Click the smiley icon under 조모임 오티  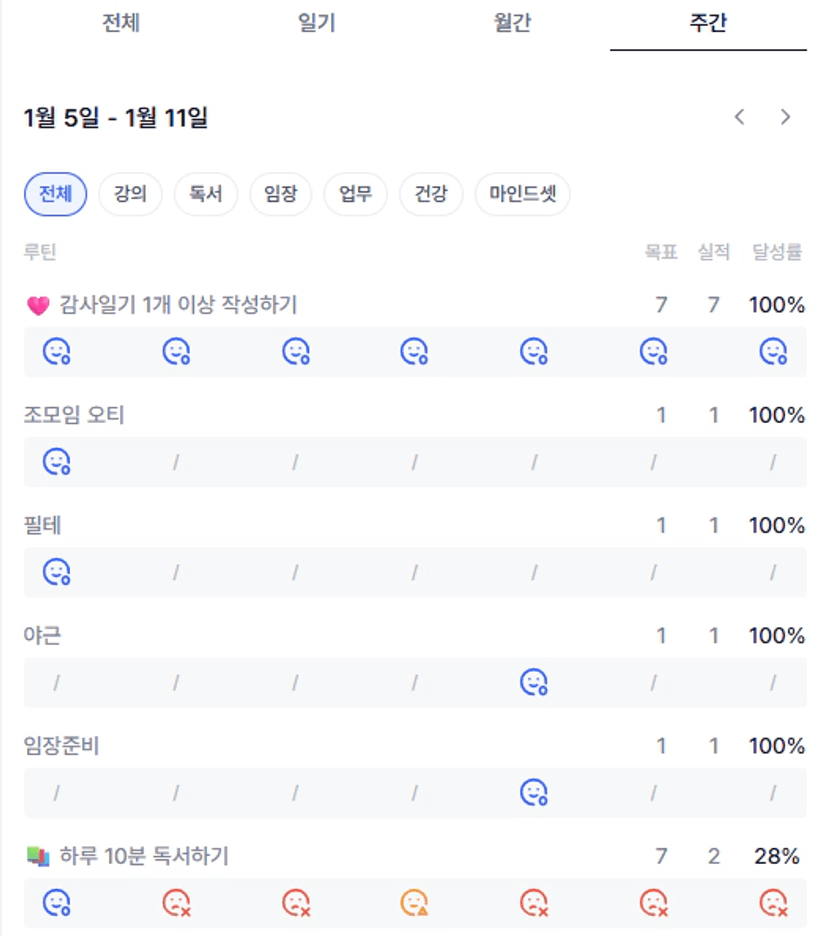tap(56, 462)
